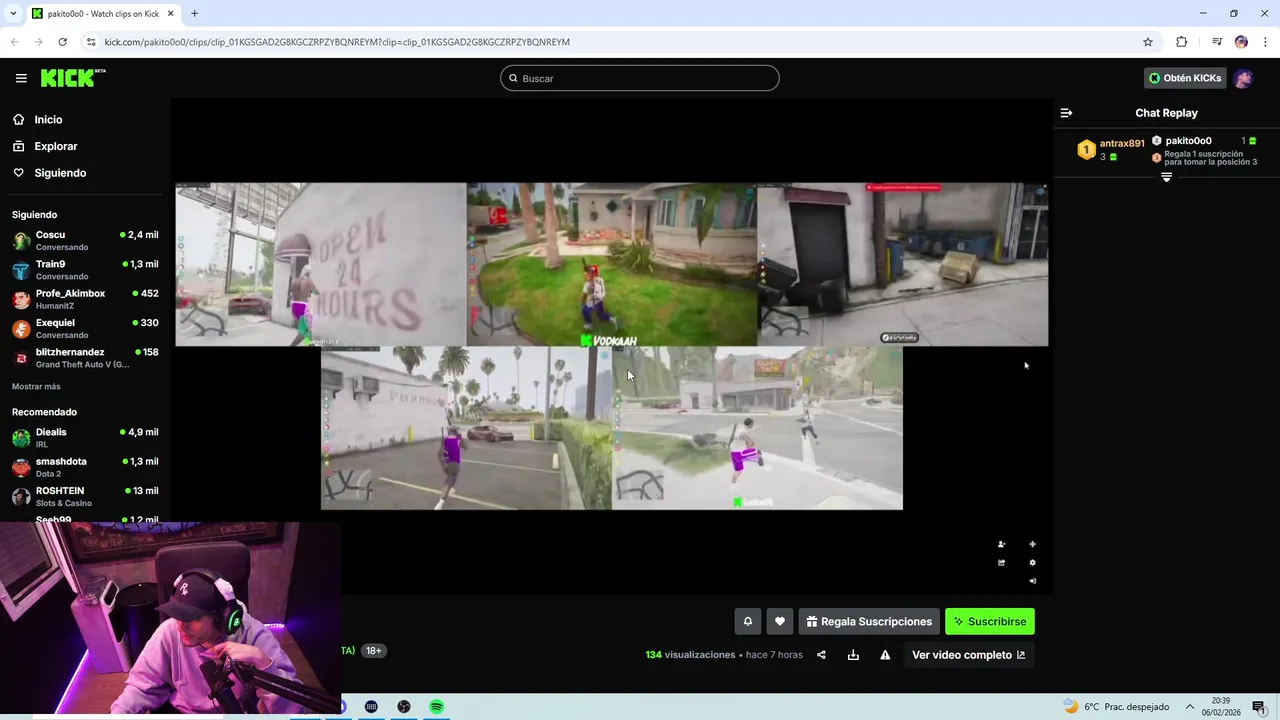Screen dimensions: 1280x720
Task: Share the clip with the share icon
Action: (821, 655)
